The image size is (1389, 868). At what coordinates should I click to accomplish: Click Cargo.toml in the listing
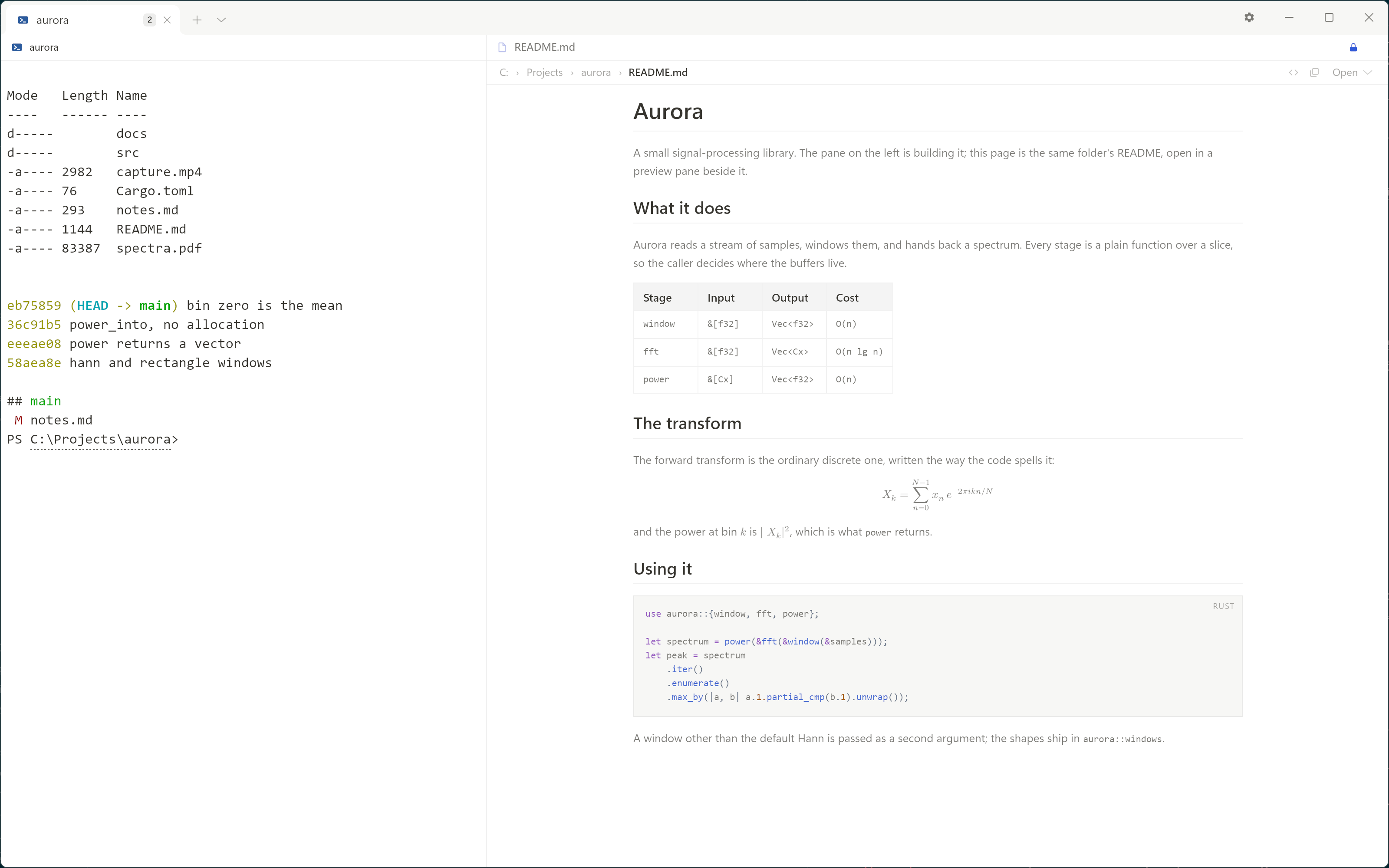coord(155,191)
